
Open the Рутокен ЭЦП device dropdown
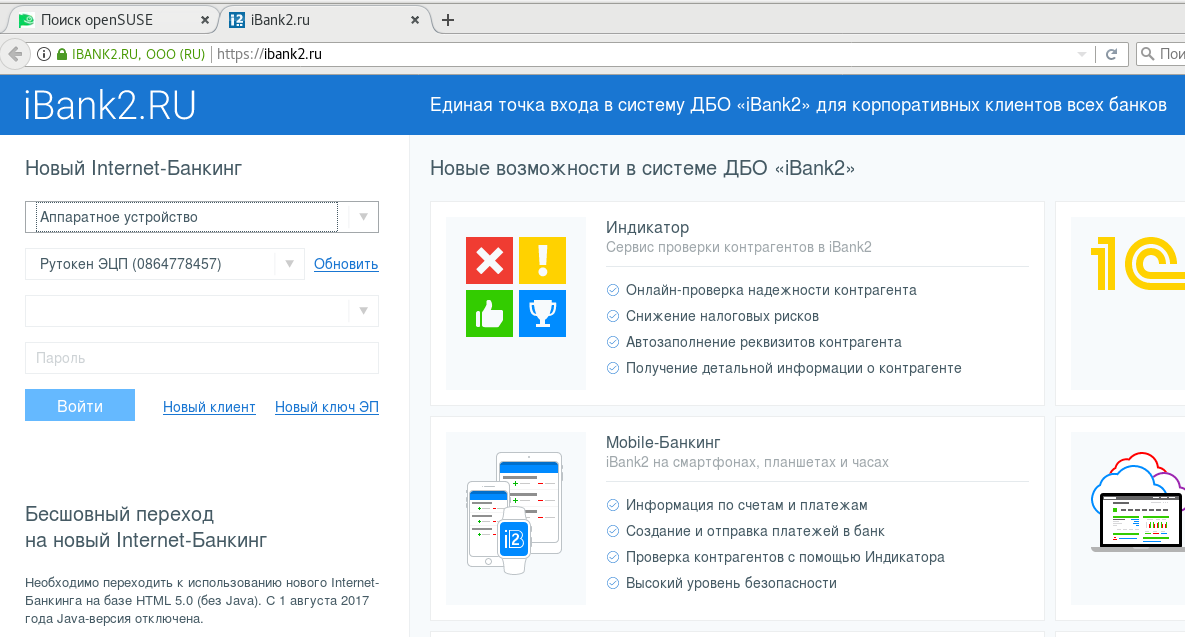pyautogui.click(x=289, y=264)
